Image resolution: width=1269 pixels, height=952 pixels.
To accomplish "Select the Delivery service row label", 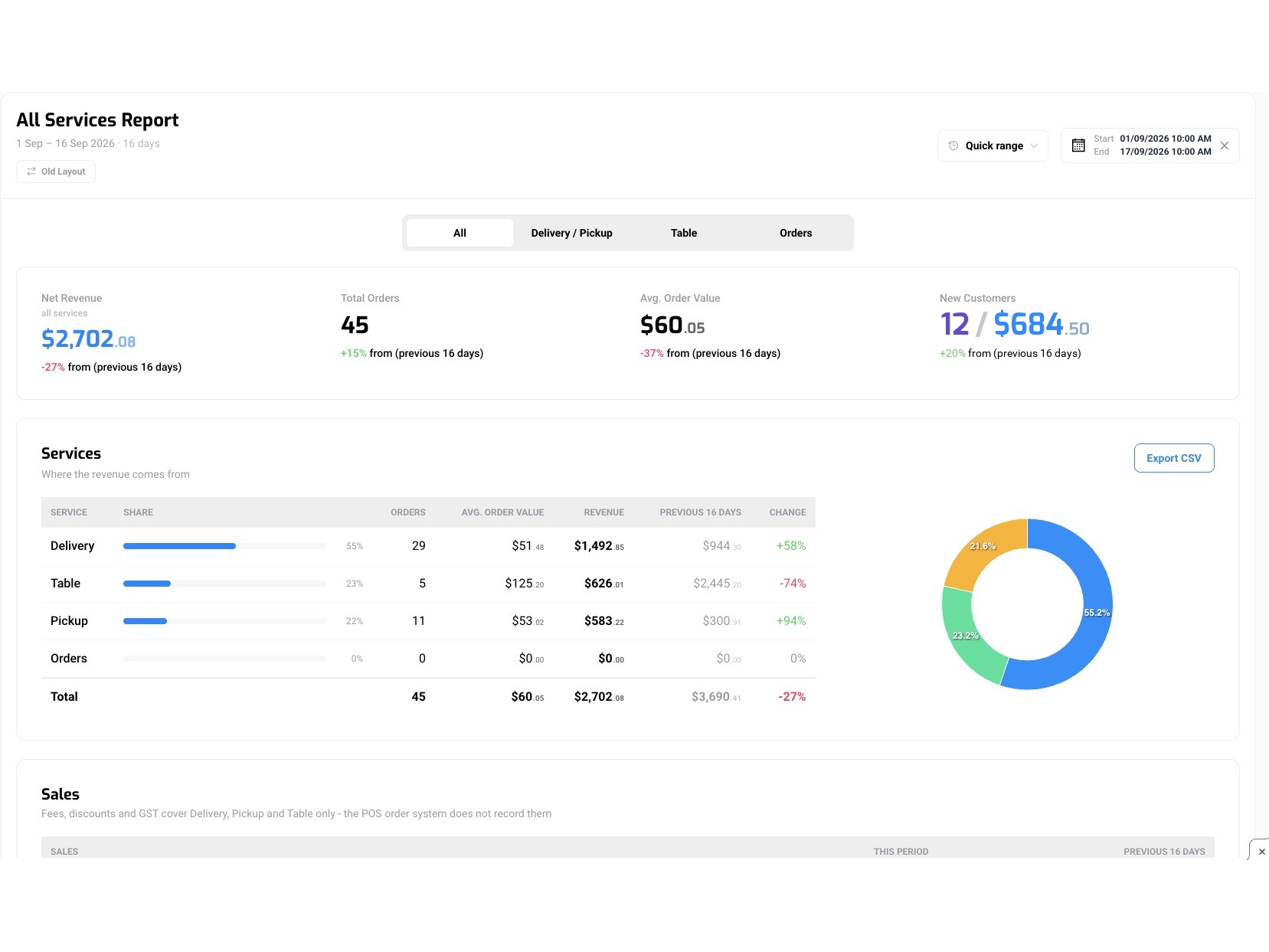I will [72, 546].
